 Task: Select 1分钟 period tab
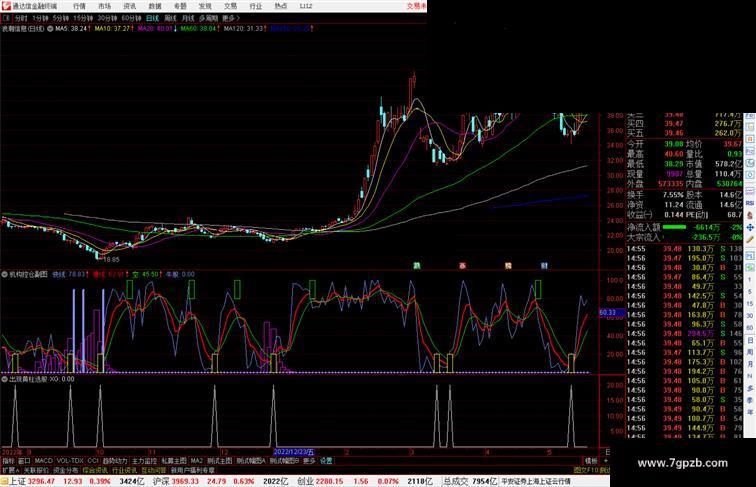(40, 18)
